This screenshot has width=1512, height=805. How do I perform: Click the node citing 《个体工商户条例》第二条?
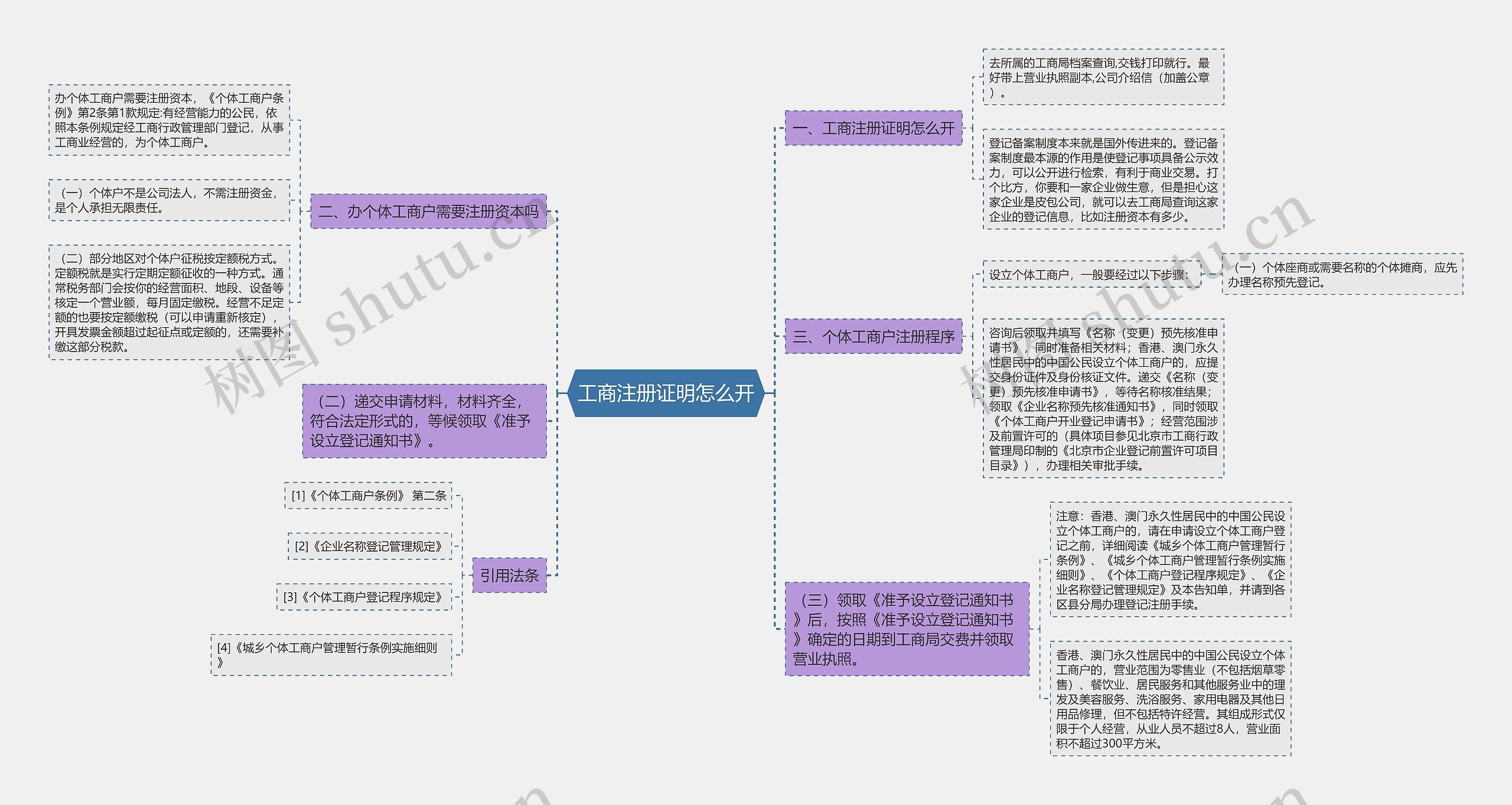coord(370,496)
